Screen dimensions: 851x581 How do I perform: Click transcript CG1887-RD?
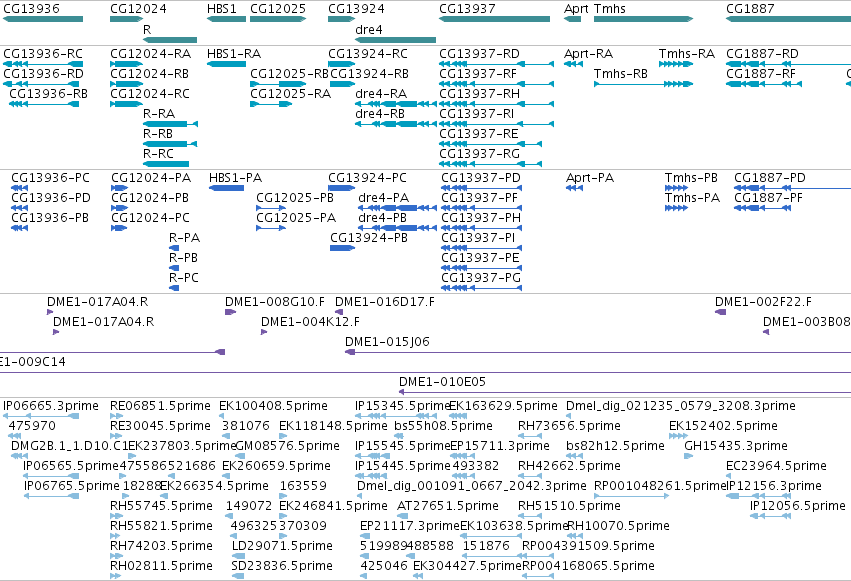click(789, 64)
